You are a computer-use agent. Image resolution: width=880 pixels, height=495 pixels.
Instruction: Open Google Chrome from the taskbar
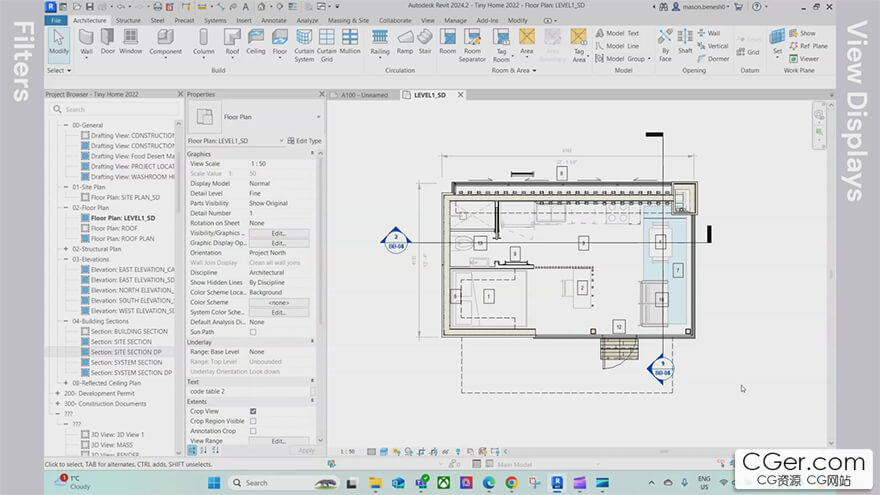(511, 483)
